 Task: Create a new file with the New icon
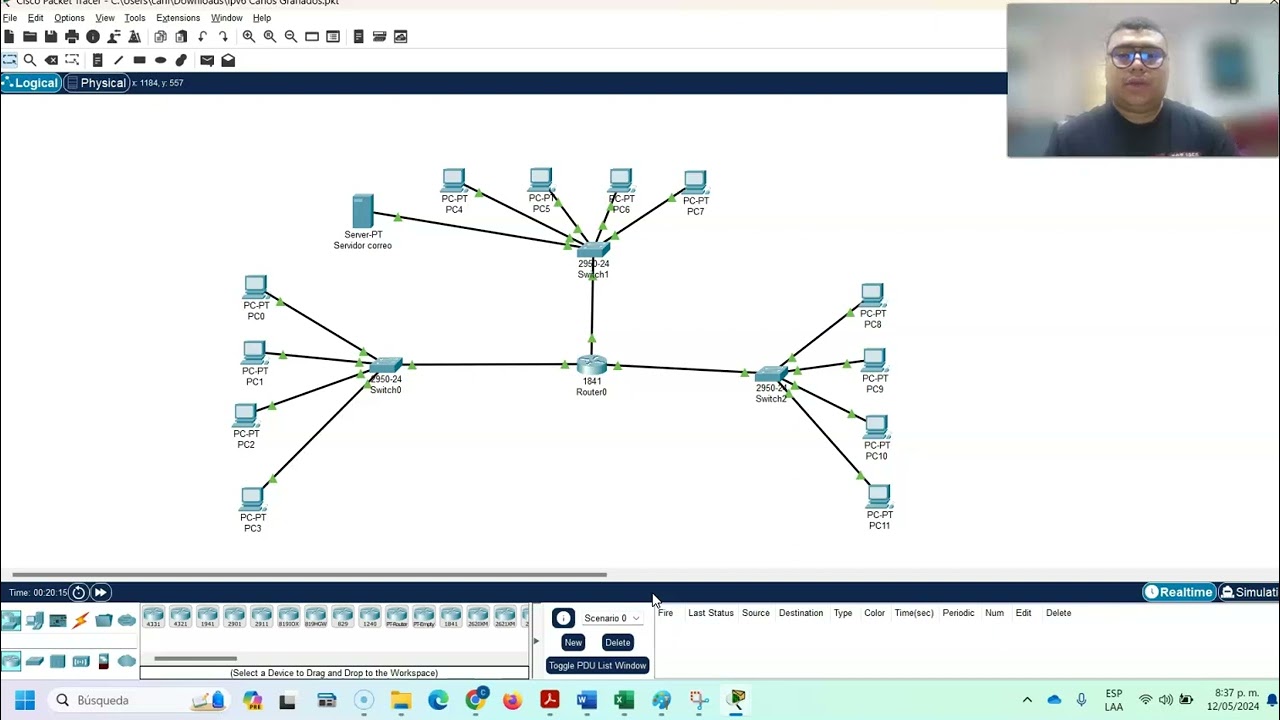point(9,37)
